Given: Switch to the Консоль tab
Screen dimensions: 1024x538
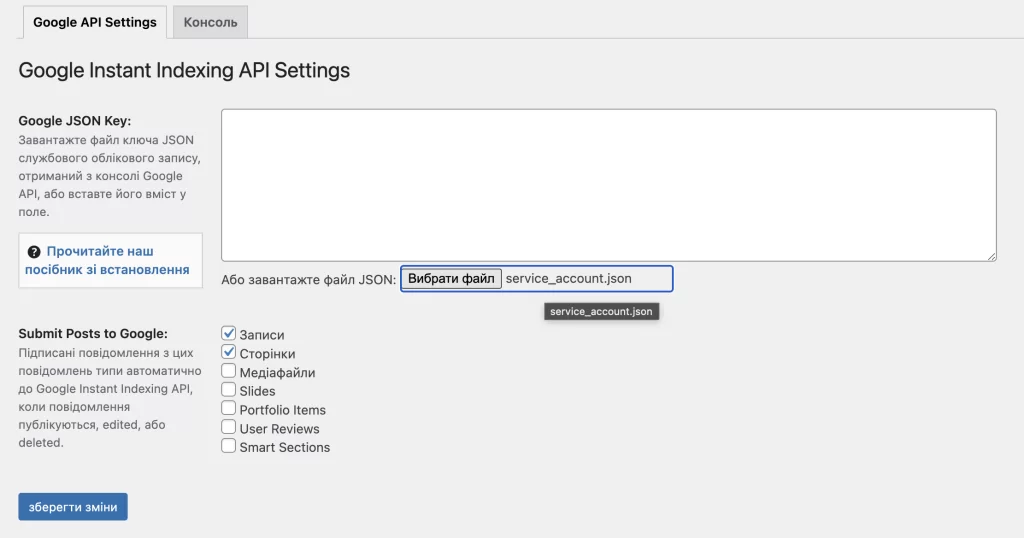Looking at the screenshot, I should tap(210, 22).
